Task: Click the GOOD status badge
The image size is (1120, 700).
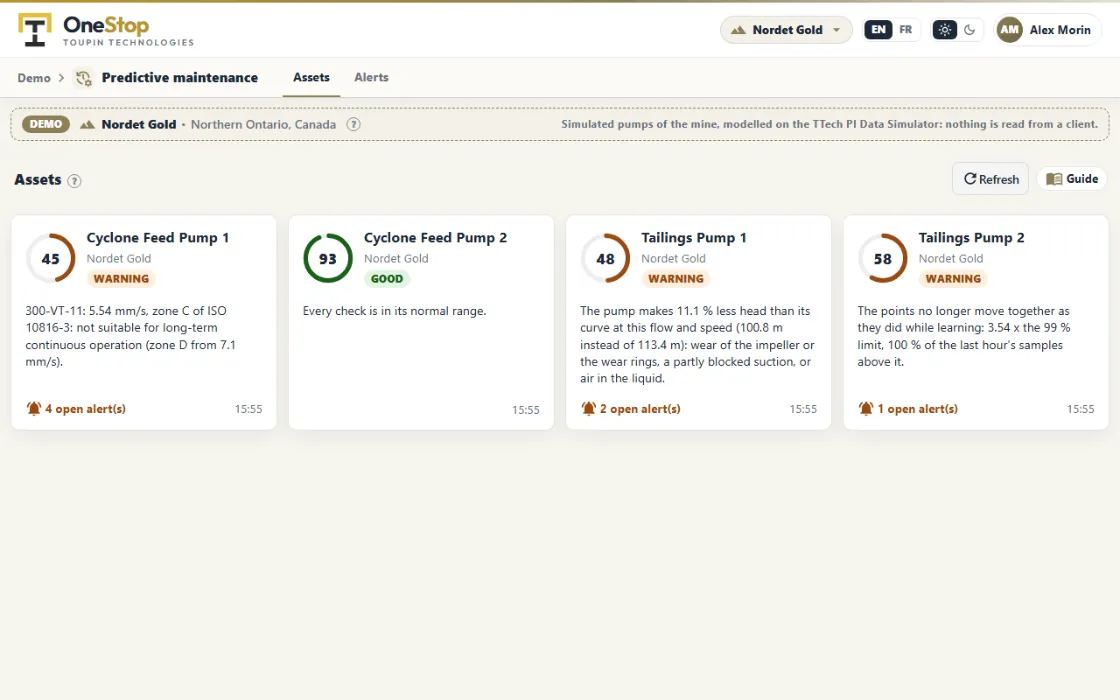Action: (387, 279)
